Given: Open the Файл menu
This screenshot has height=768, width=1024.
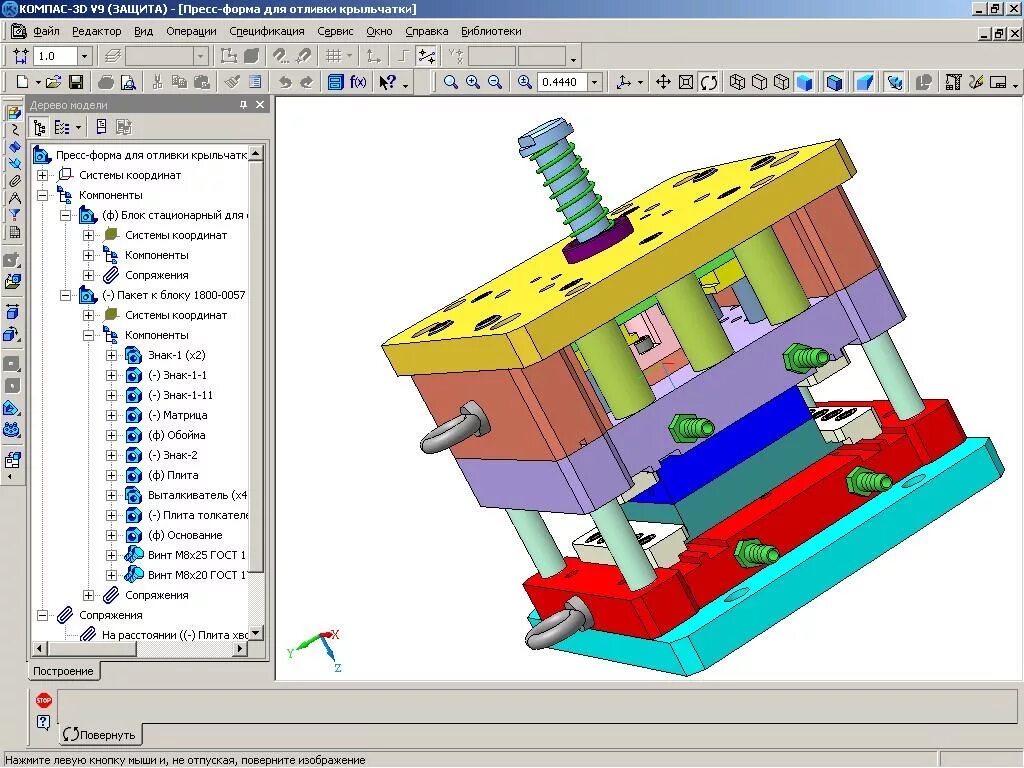Looking at the screenshot, I should click(x=46, y=31).
